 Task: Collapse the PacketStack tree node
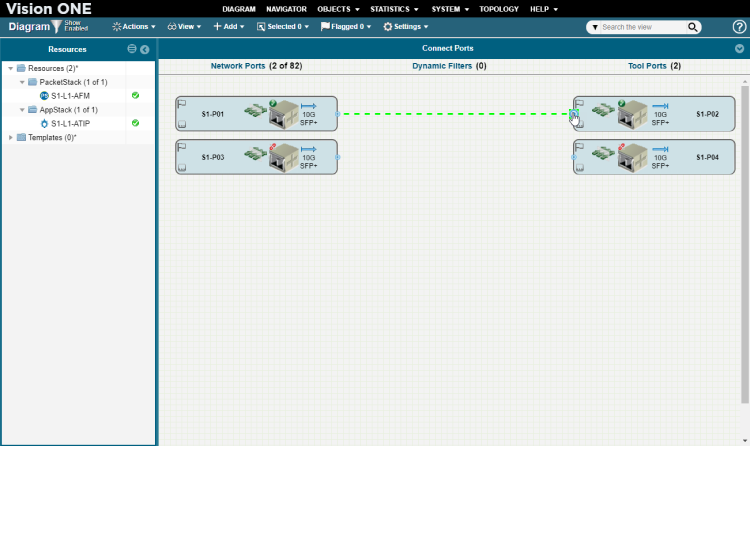tap(22, 82)
